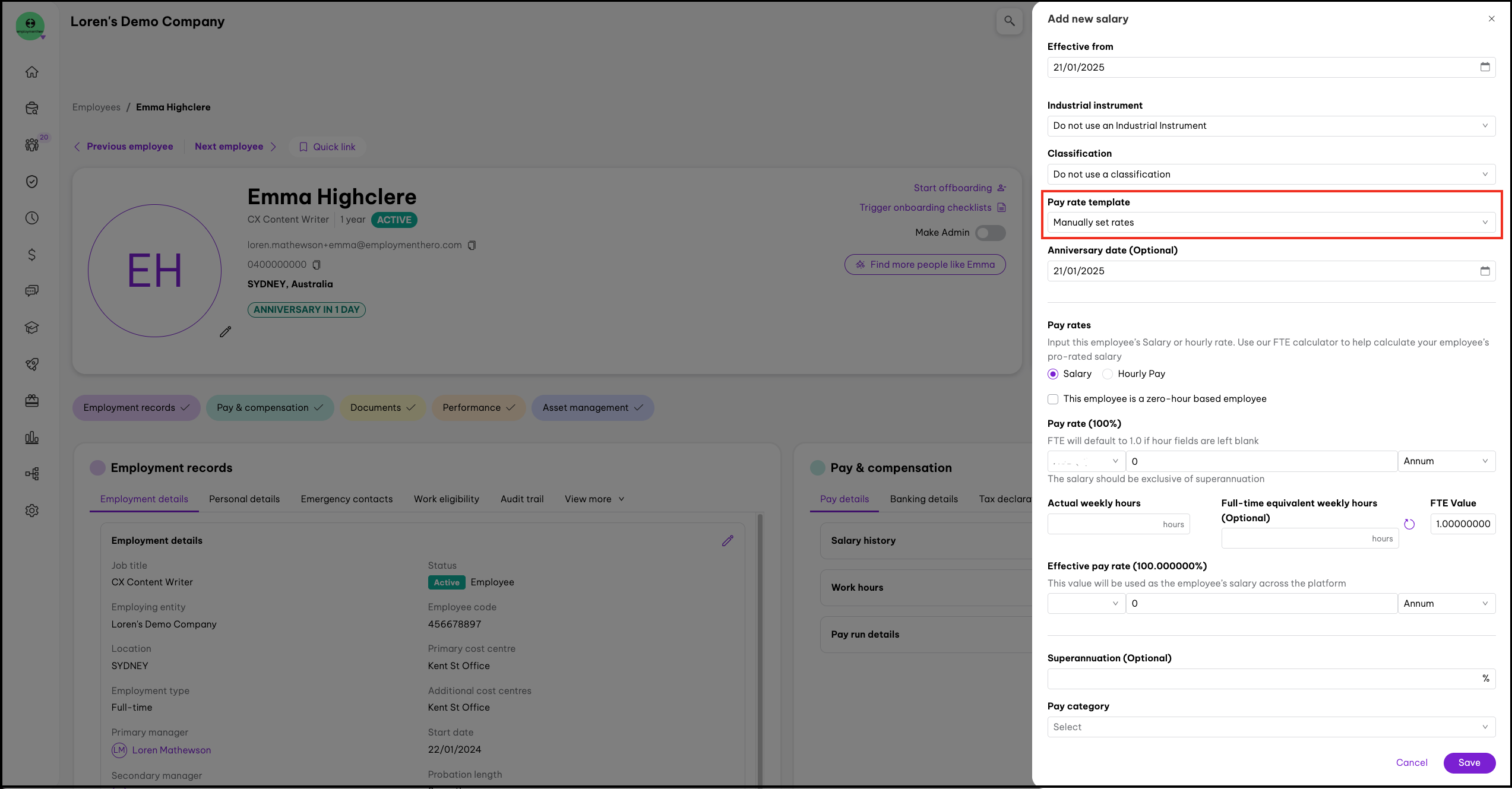
Task: Open the Banking details tab
Action: pos(923,499)
